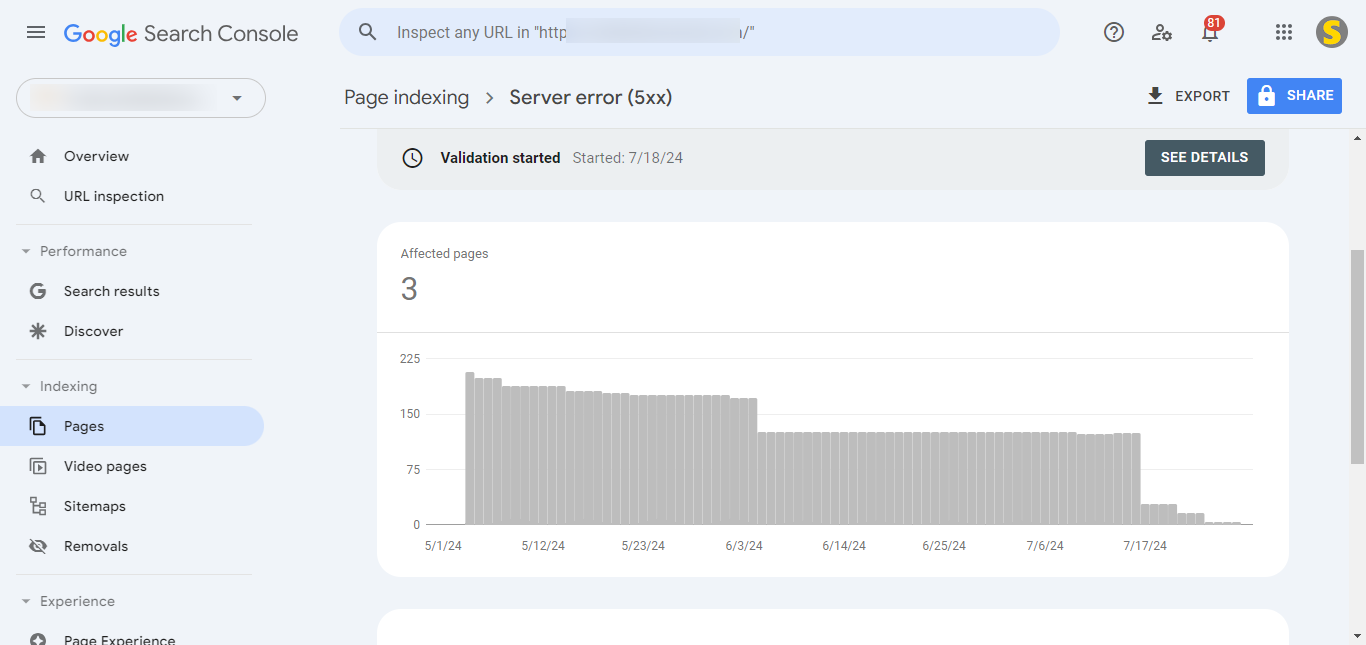Image resolution: width=1366 pixels, height=645 pixels.
Task: Click the Video pages icon
Action: point(38,466)
